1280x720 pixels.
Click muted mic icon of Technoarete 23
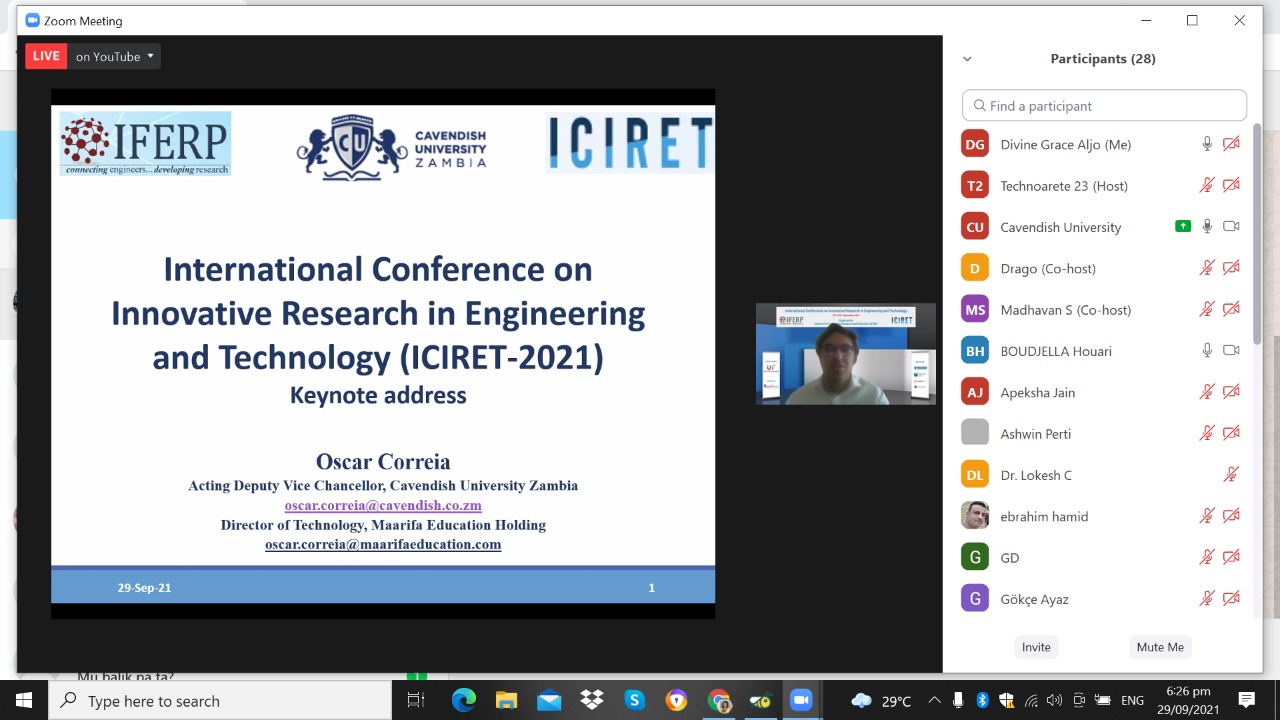click(x=1207, y=185)
